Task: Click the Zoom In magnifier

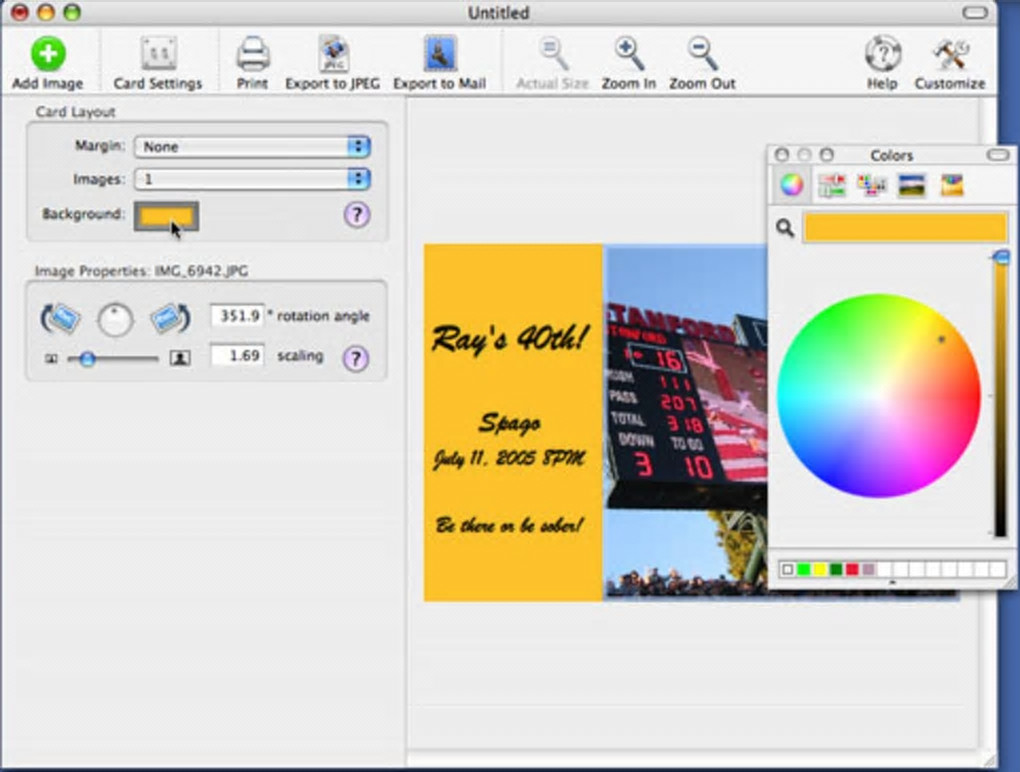Action: click(628, 63)
